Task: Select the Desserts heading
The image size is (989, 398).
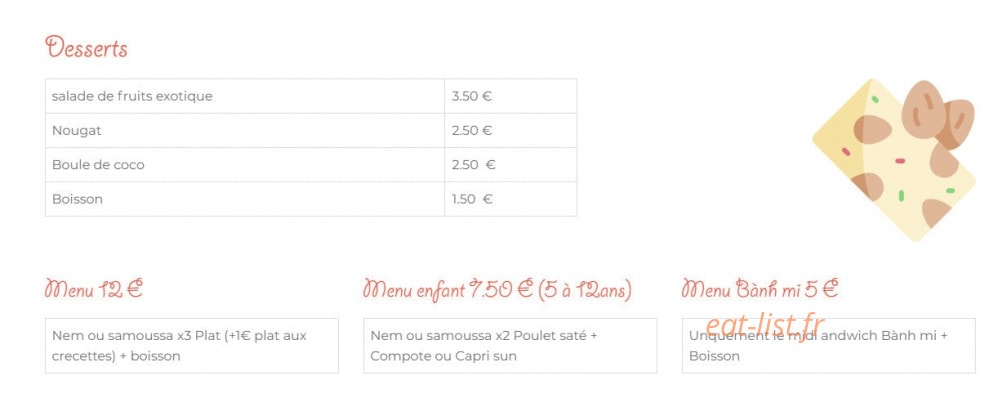Action: point(86,48)
